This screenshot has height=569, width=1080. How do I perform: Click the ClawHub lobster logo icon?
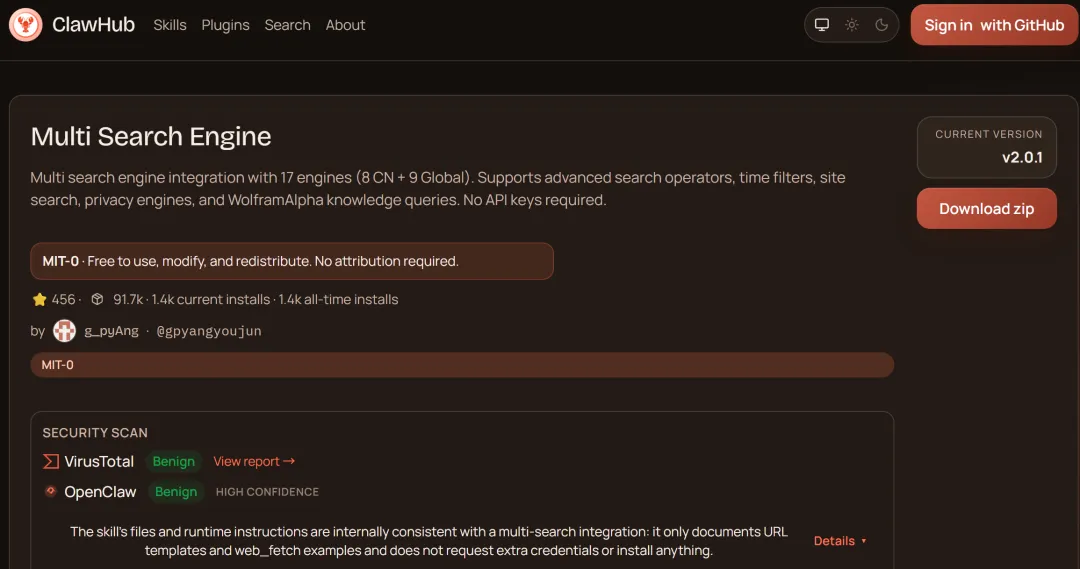pyautogui.click(x=25, y=25)
